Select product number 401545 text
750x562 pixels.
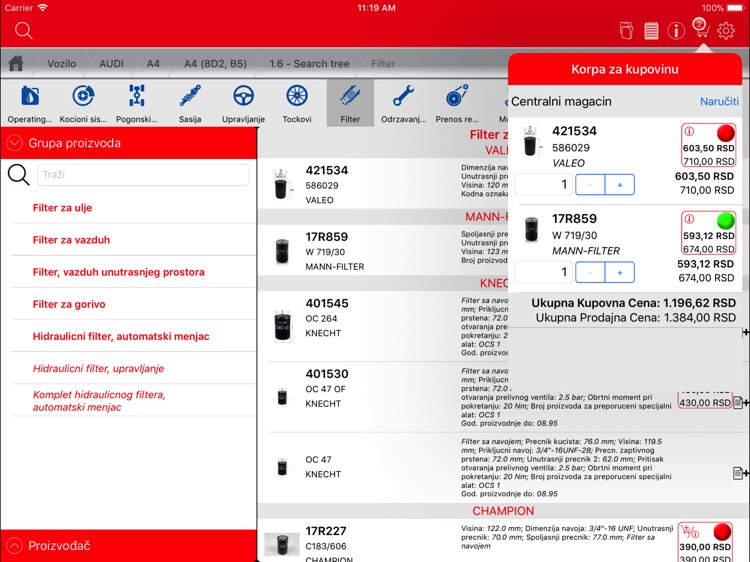[327, 303]
